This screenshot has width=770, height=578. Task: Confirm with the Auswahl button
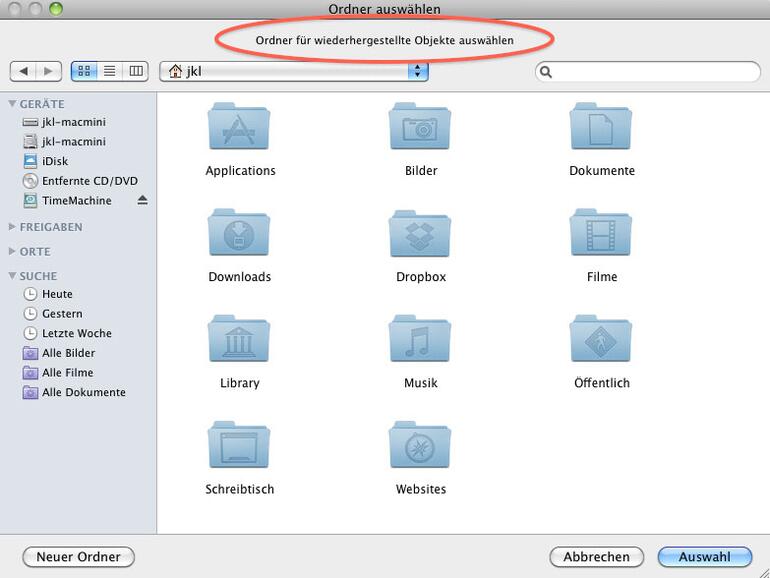[705, 557]
